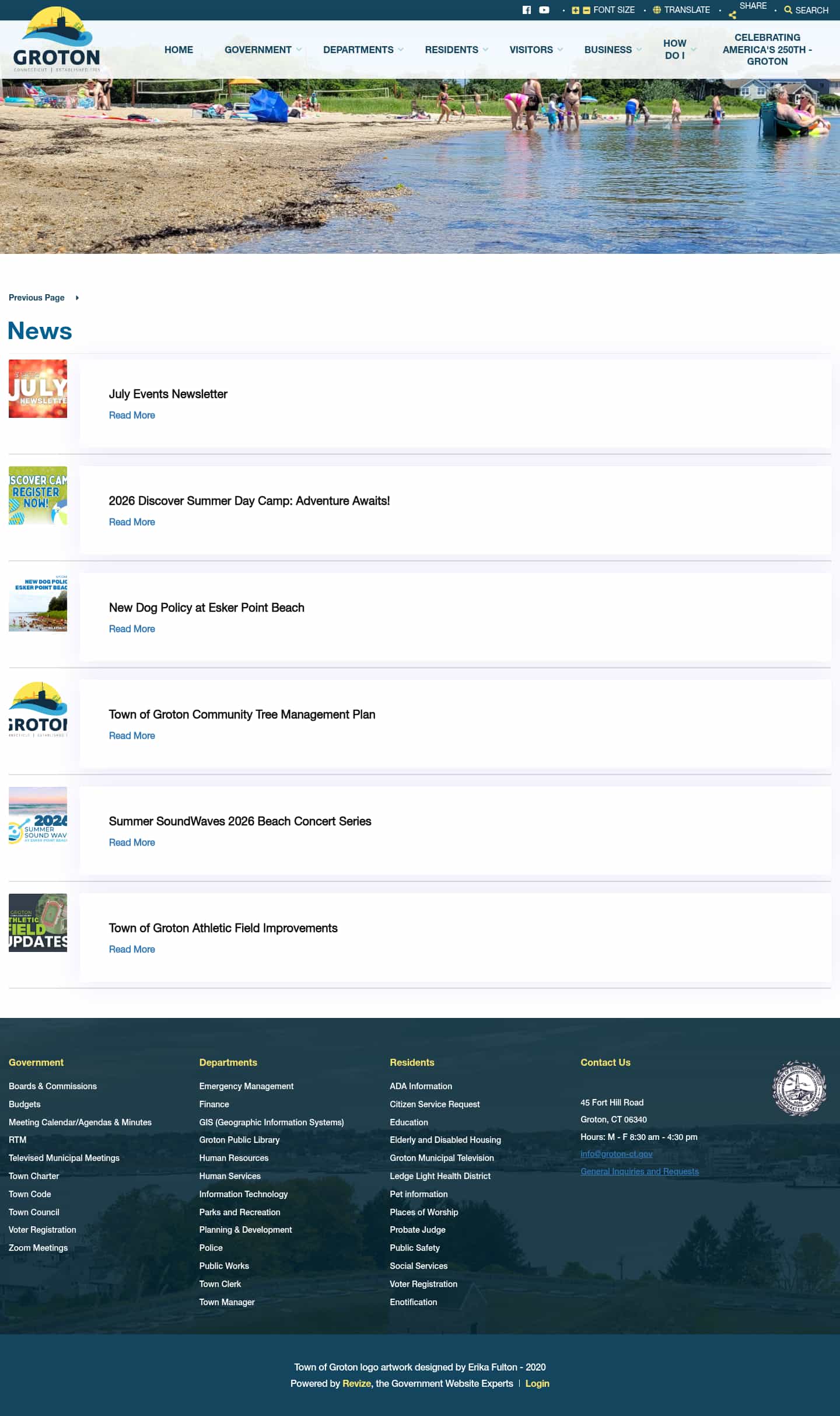Click the Previous Page arrow icon
The height and width of the screenshot is (1416, 840).
(x=77, y=298)
